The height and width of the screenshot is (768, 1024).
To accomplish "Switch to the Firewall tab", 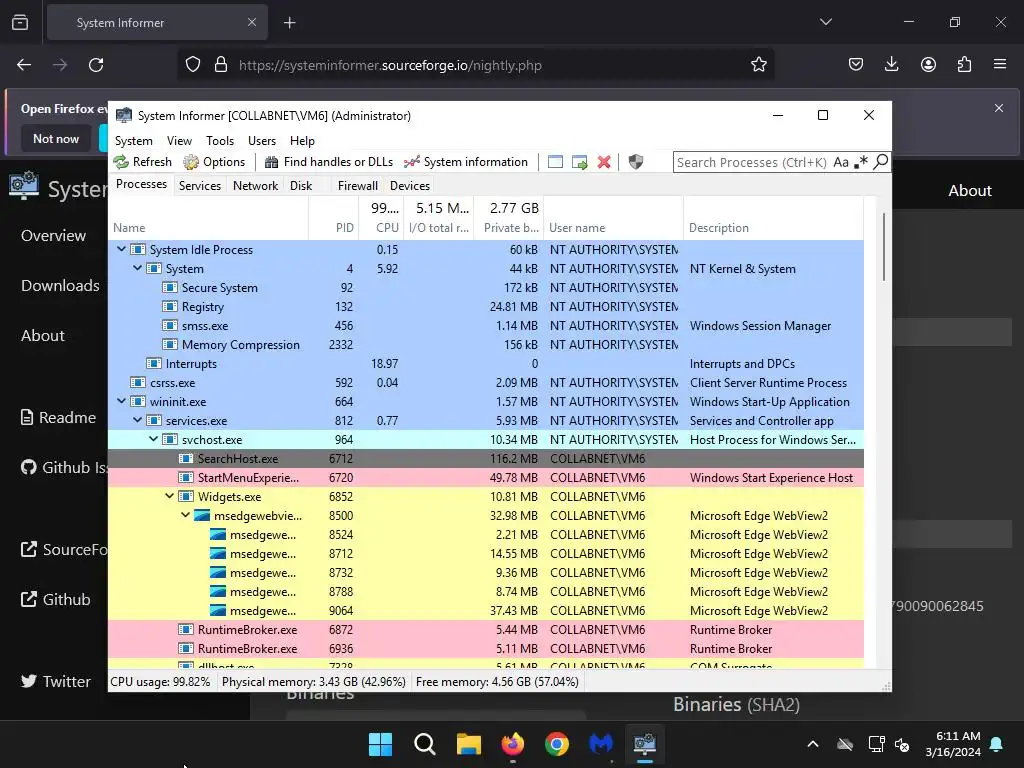I will point(358,185).
